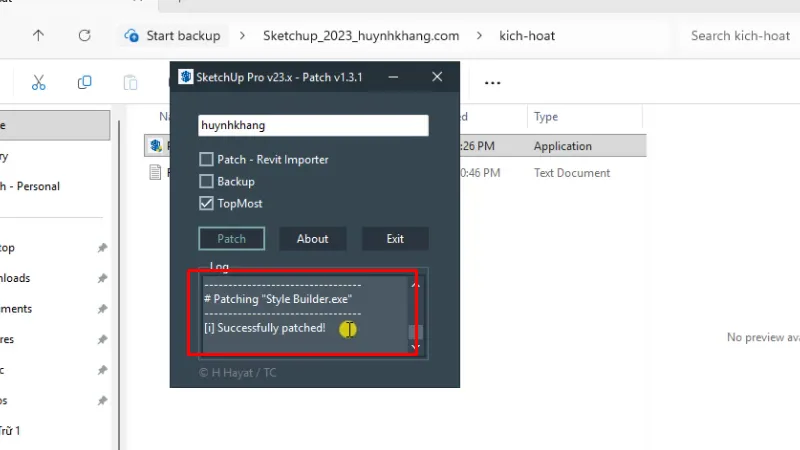The width and height of the screenshot is (800, 450).
Task: Refresh the folder with the reload icon
Action: coord(85,36)
